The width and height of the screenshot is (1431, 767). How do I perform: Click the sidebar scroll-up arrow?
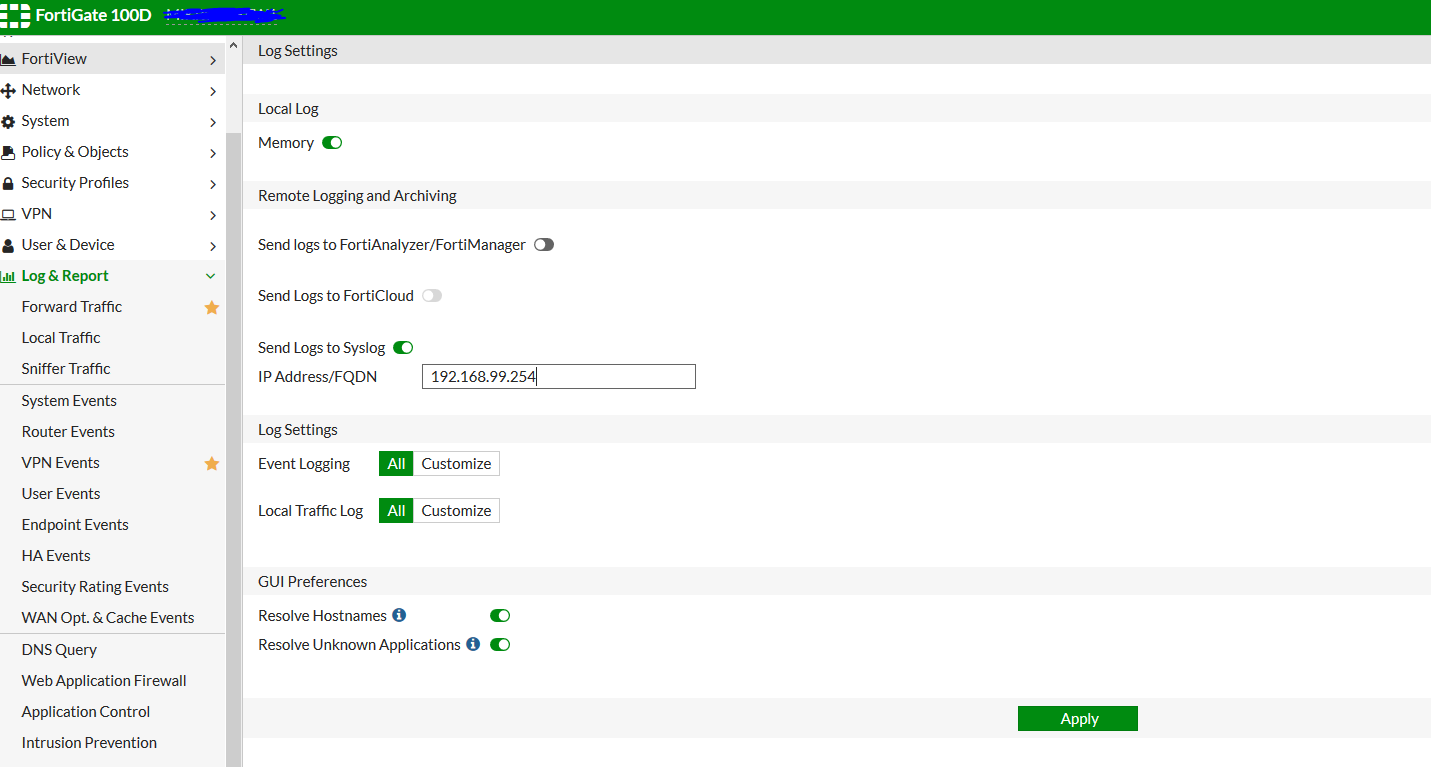coord(234,46)
